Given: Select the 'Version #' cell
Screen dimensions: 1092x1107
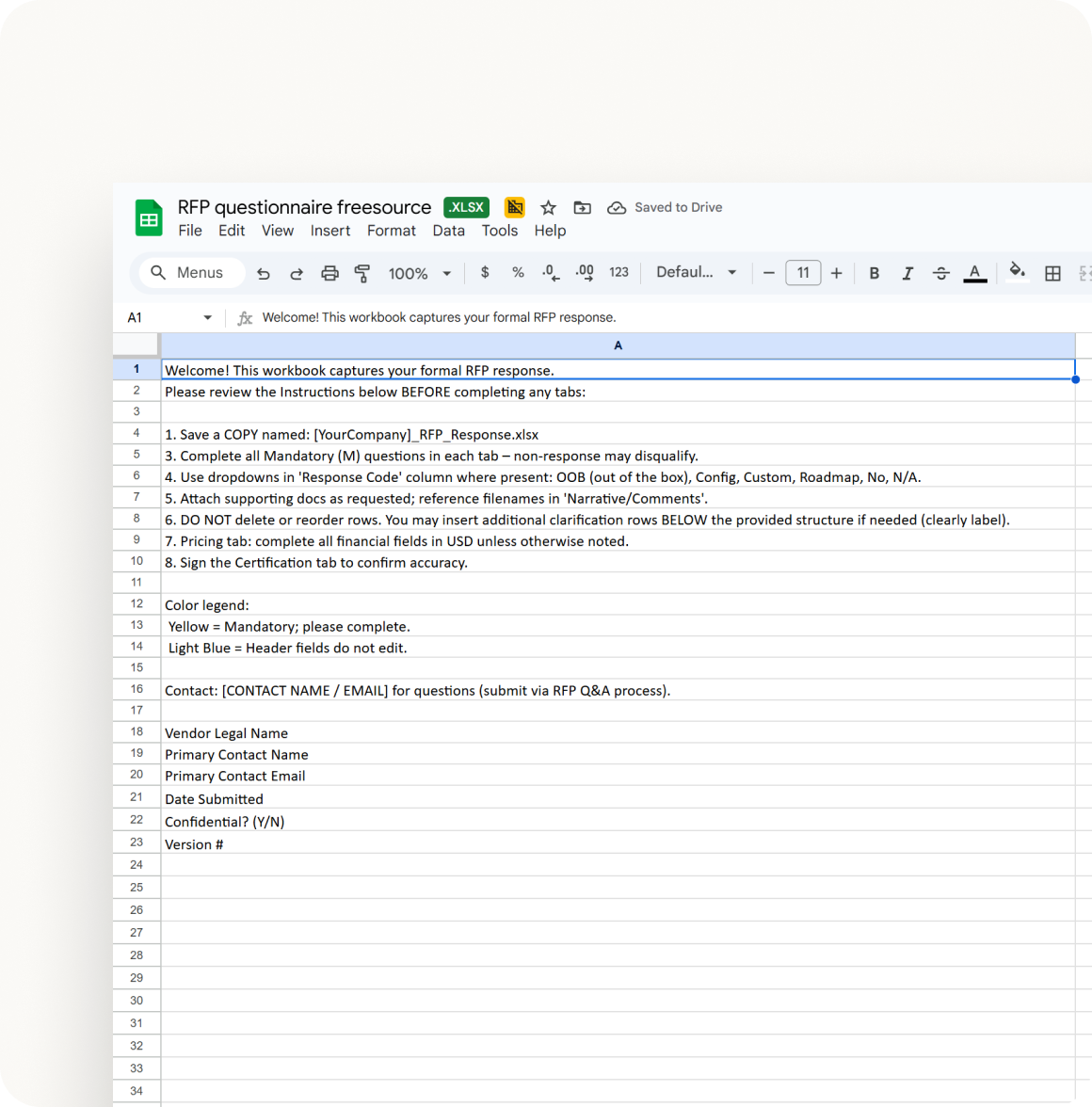Looking at the screenshot, I should pyautogui.click(x=618, y=843).
